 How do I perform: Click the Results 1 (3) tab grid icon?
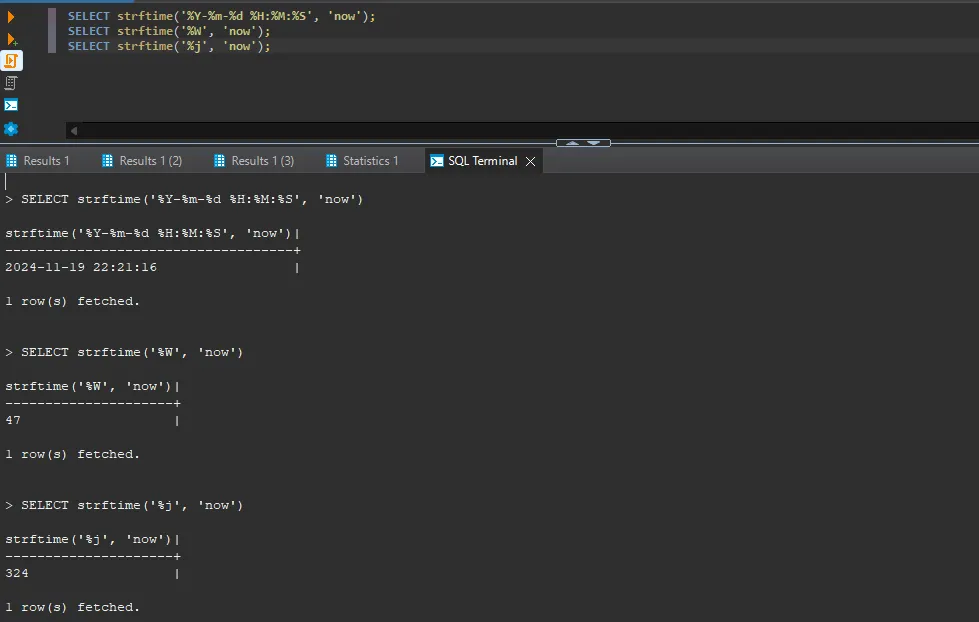219,160
